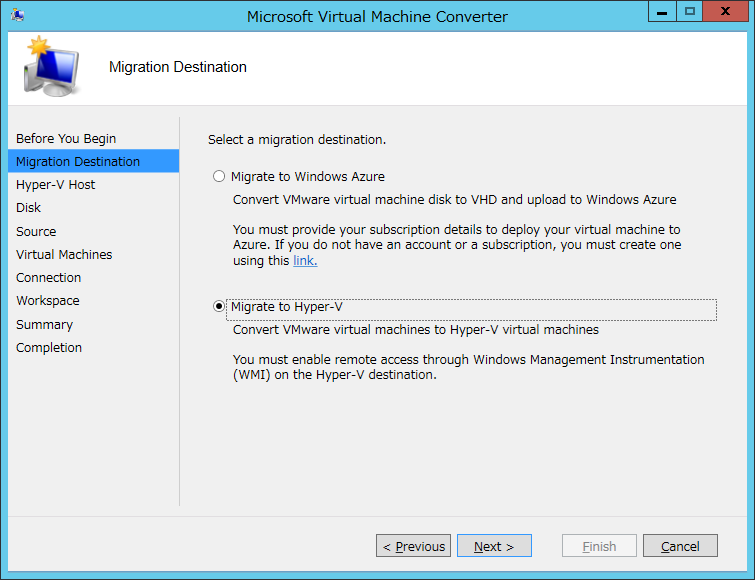The width and height of the screenshot is (755, 580).
Task: Open the Disk step in sidebar
Action: (x=28, y=207)
